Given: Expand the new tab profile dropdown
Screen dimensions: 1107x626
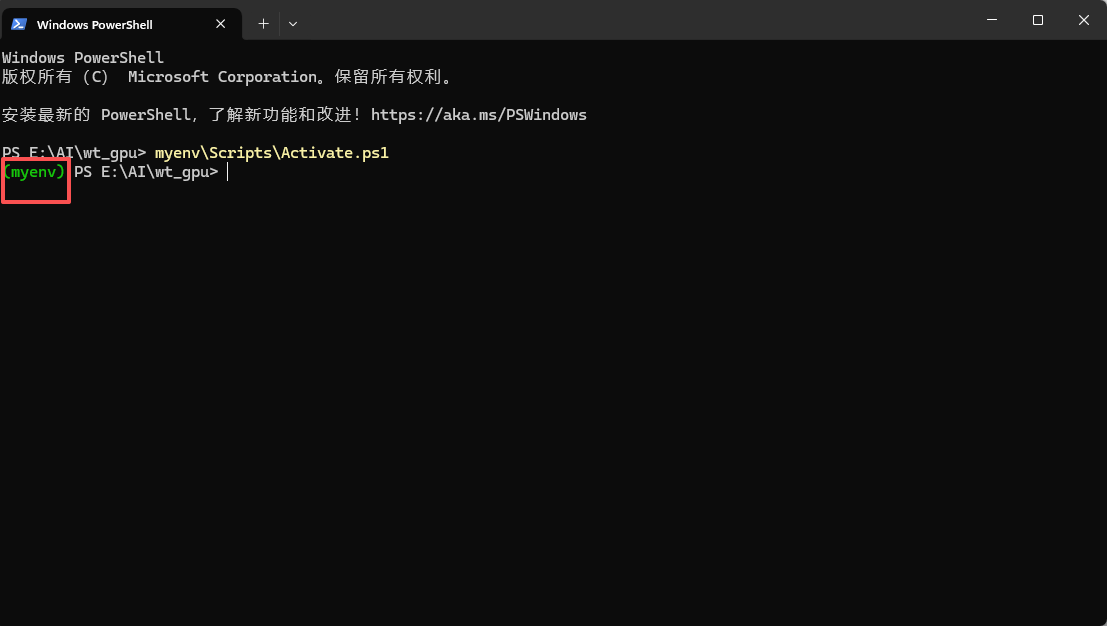Looking at the screenshot, I should [293, 24].
